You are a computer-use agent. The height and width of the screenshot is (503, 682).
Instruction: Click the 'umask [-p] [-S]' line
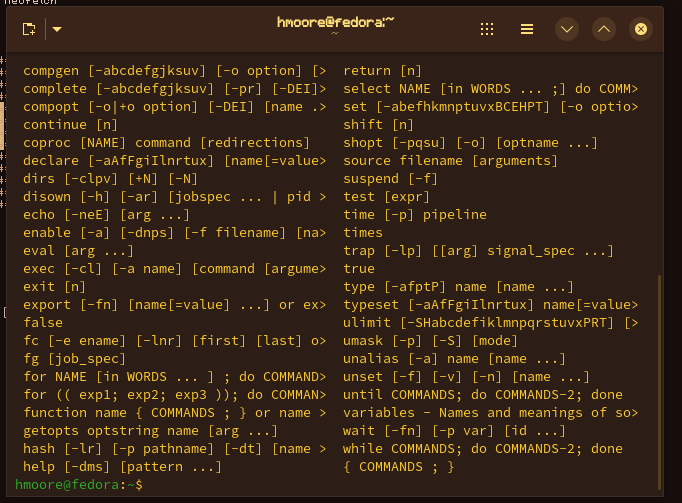(x=430, y=341)
